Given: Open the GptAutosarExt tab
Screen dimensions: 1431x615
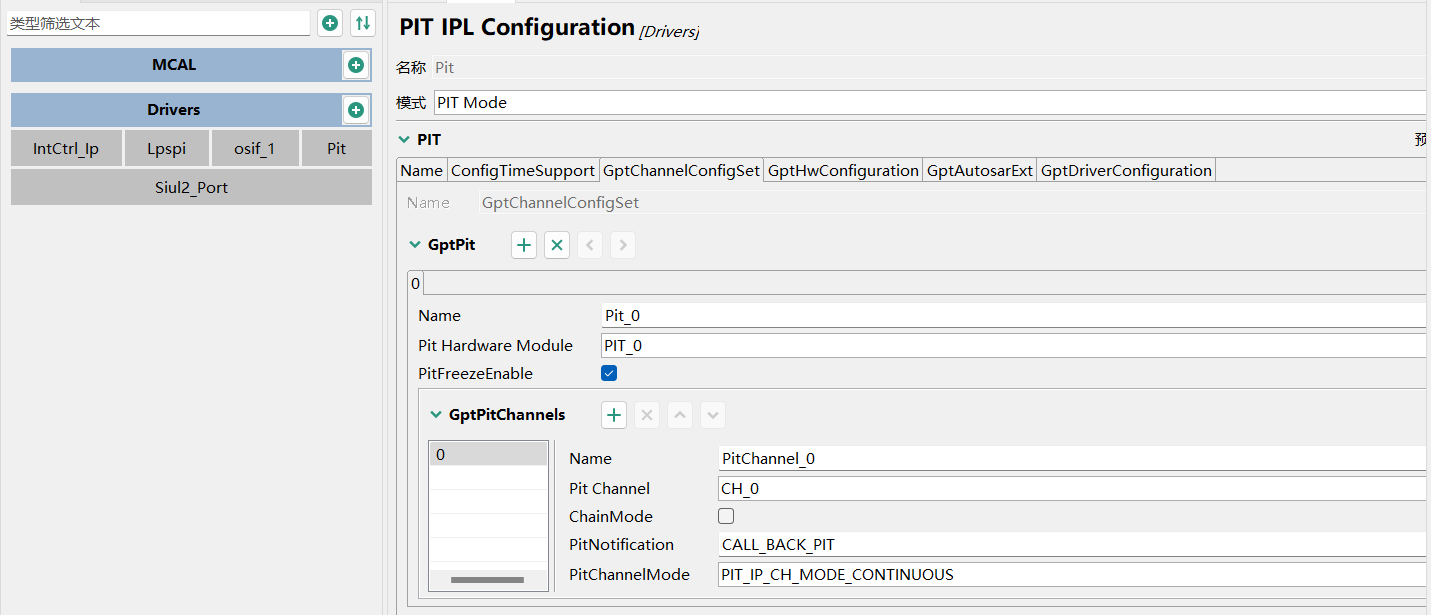Looking at the screenshot, I should pos(979,170).
